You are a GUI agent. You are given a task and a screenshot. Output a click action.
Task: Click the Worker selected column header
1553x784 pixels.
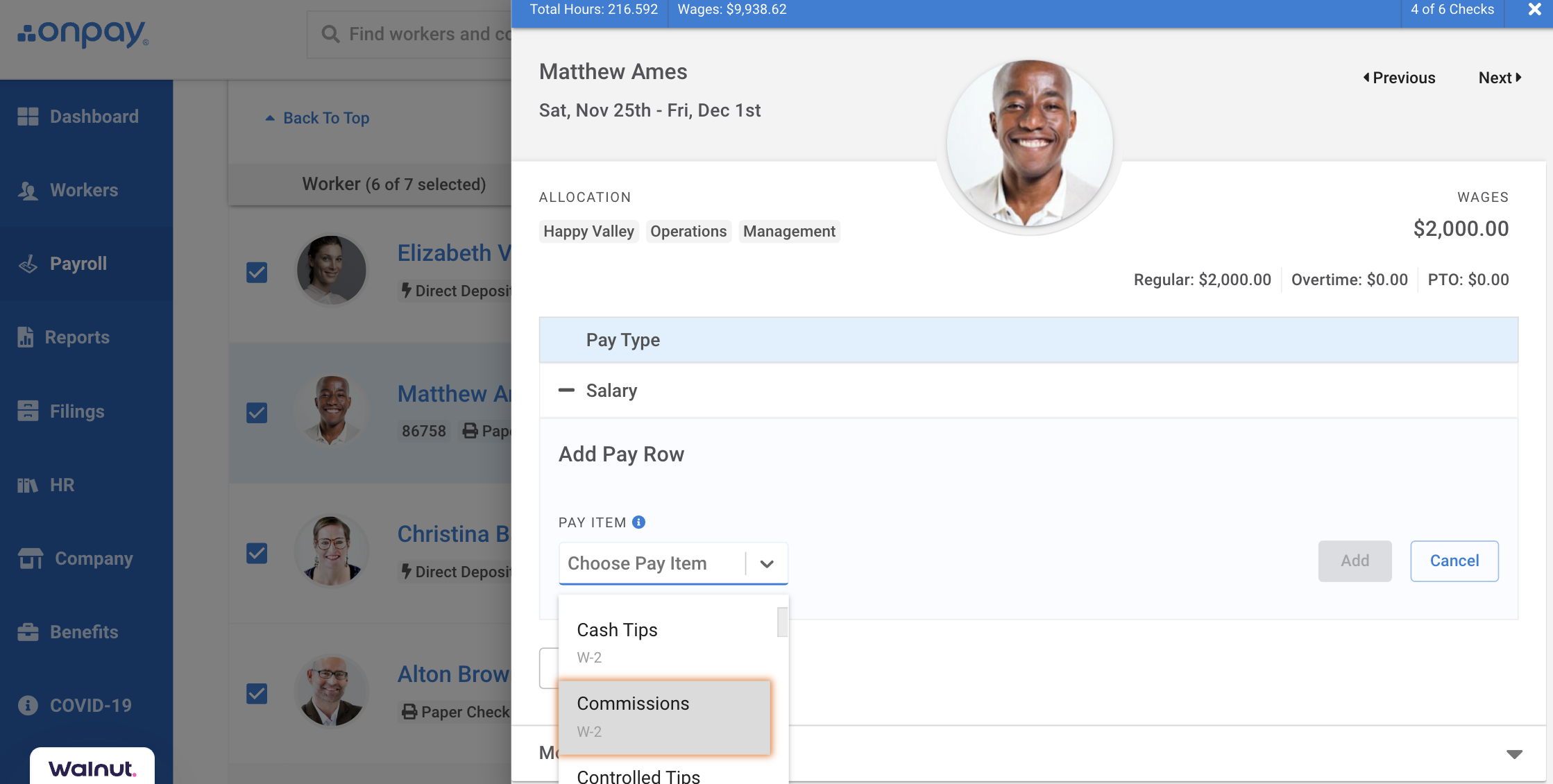pyautogui.click(x=394, y=184)
